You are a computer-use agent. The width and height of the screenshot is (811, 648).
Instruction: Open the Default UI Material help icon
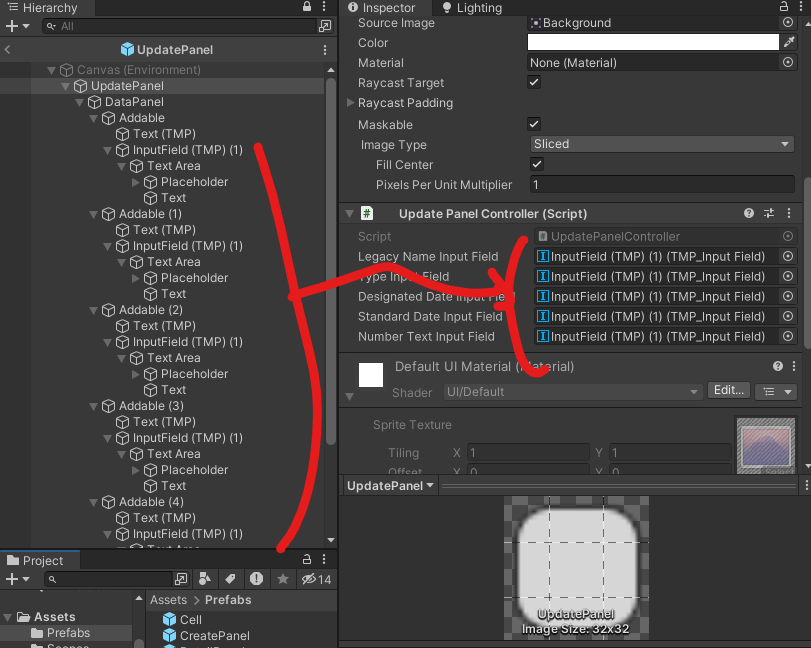(777, 366)
